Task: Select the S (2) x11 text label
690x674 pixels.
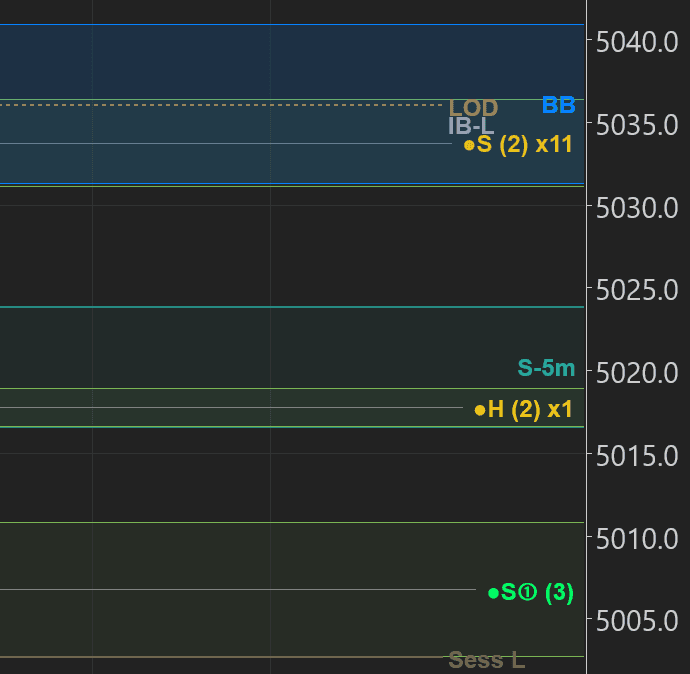Action: click(x=525, y=144)
